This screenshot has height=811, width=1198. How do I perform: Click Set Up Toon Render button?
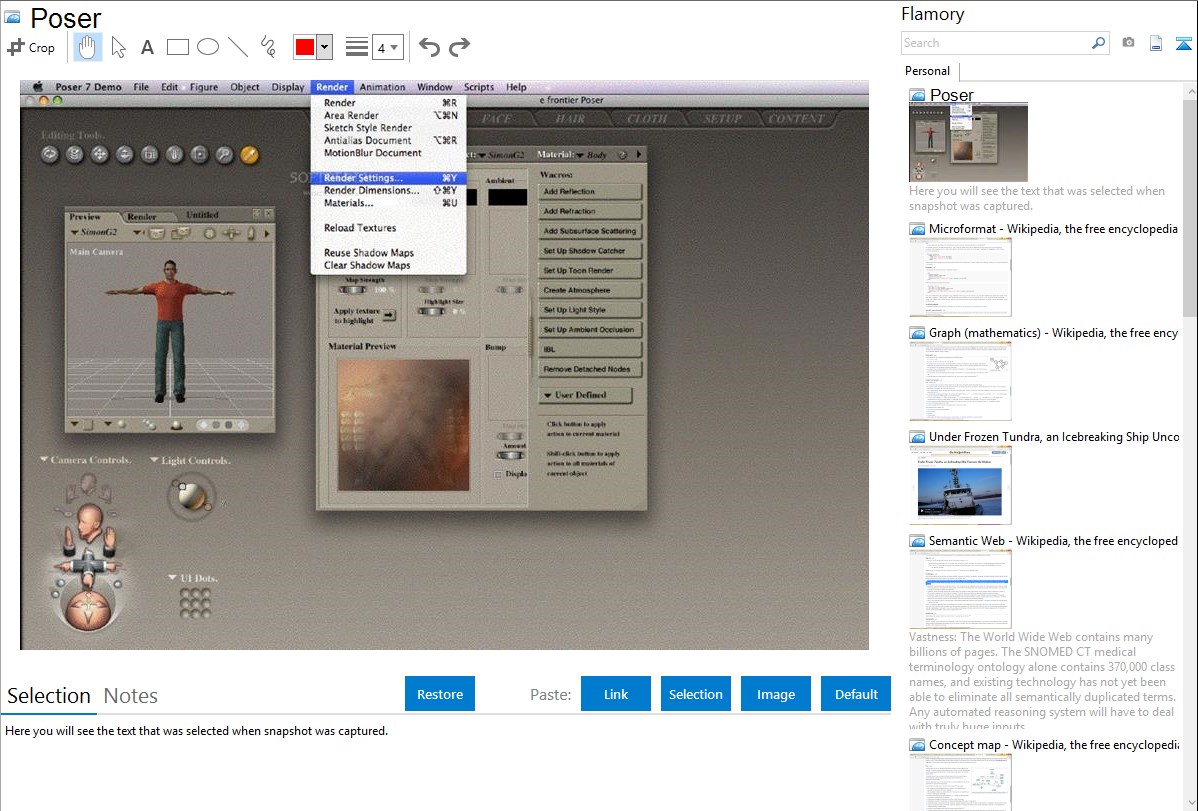[590, 271]
